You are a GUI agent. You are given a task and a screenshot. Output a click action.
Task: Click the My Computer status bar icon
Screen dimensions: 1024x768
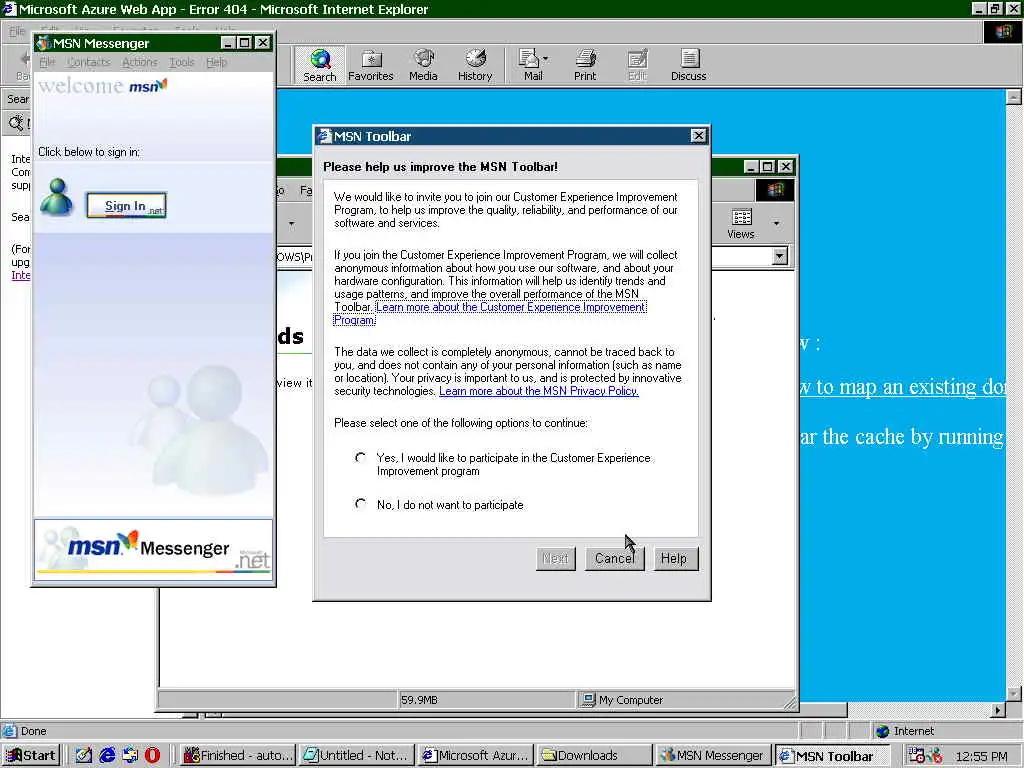click(x=588, y=699)
